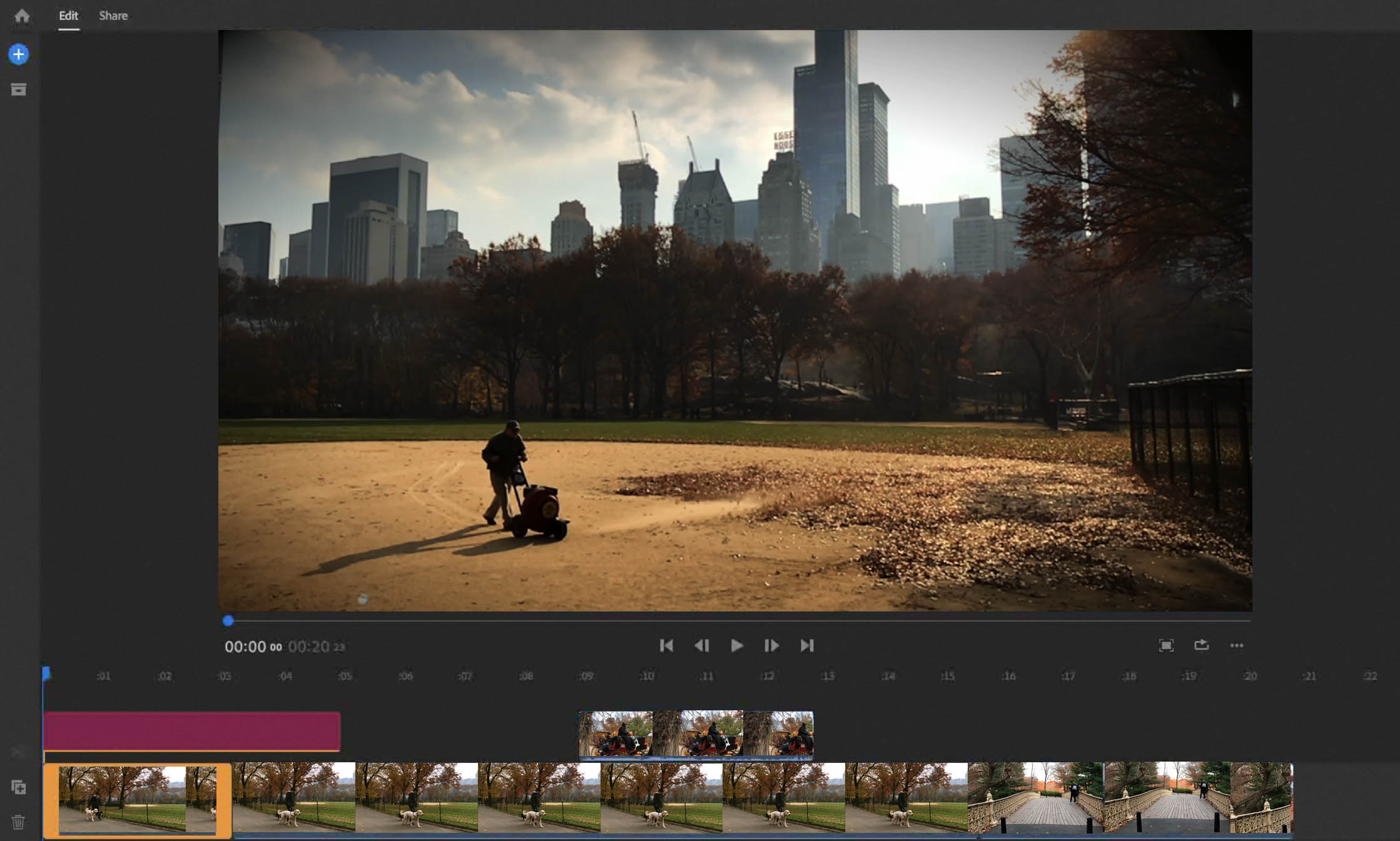Click the :20 mark on the timeline ruler
The image size is (1400, 841).
coord(1250,676)
